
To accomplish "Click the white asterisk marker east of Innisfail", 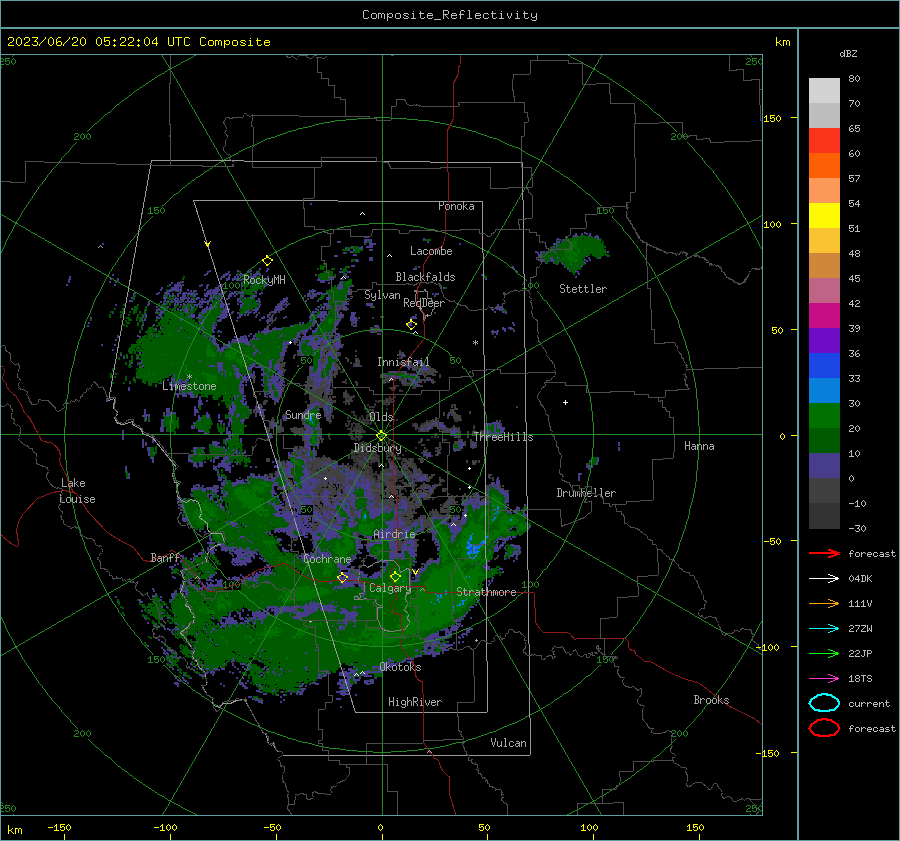I will point(475,343).
